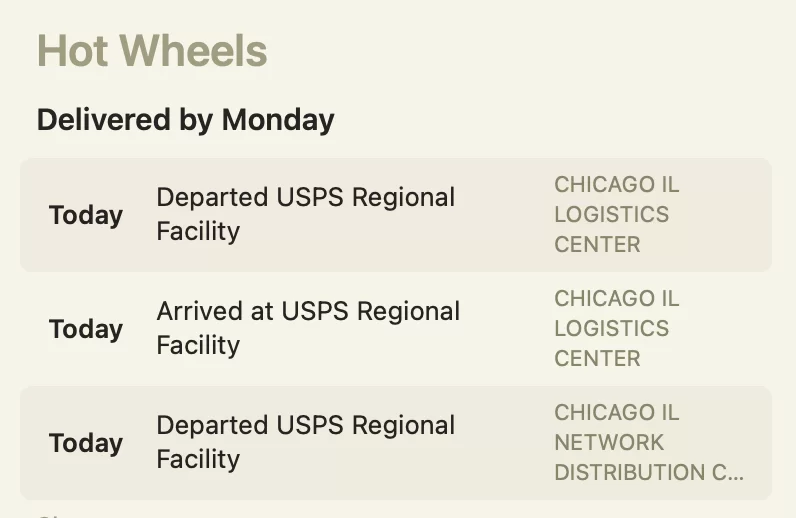
Task: Open the Departed entry from Network Distribution
Action: point(396,443)
